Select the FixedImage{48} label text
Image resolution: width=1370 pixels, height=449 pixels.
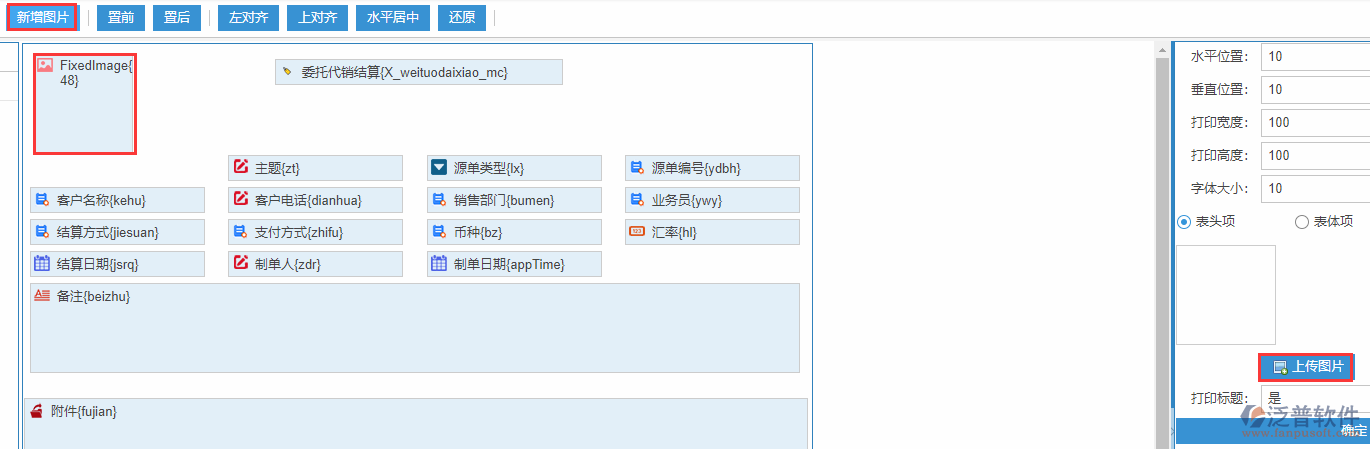click(x=96, y=72)
